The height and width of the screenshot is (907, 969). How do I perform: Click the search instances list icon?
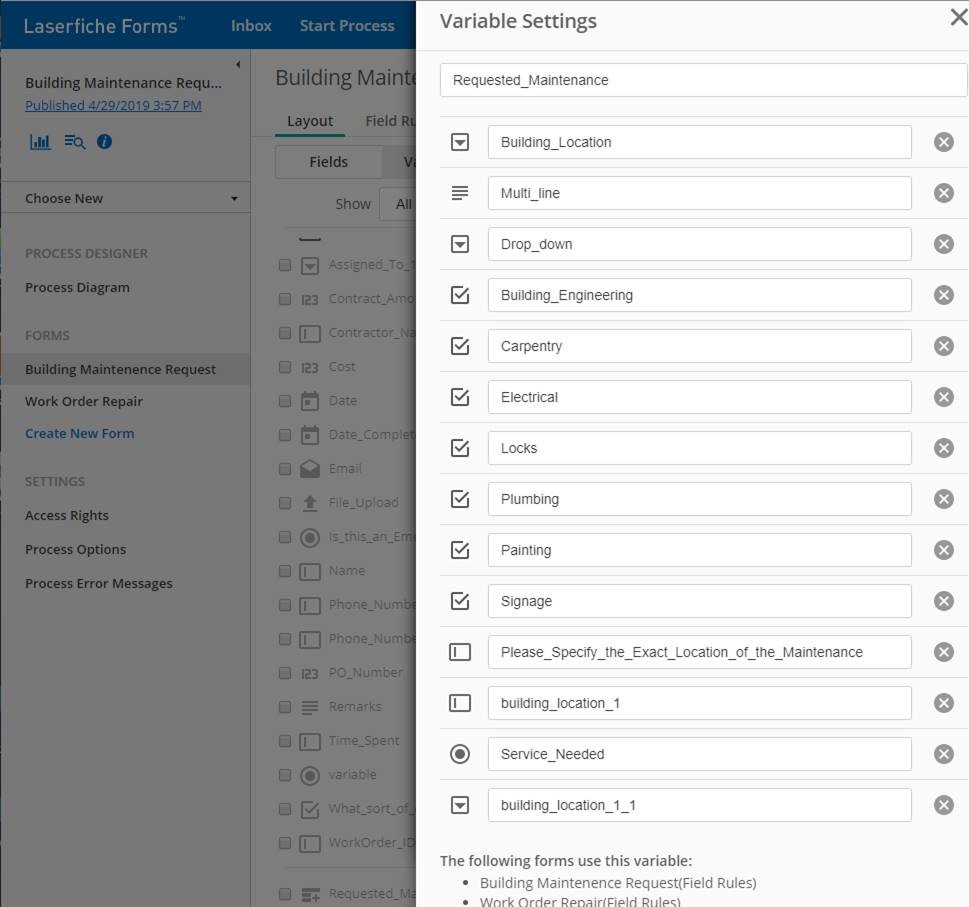coord(74,142)
